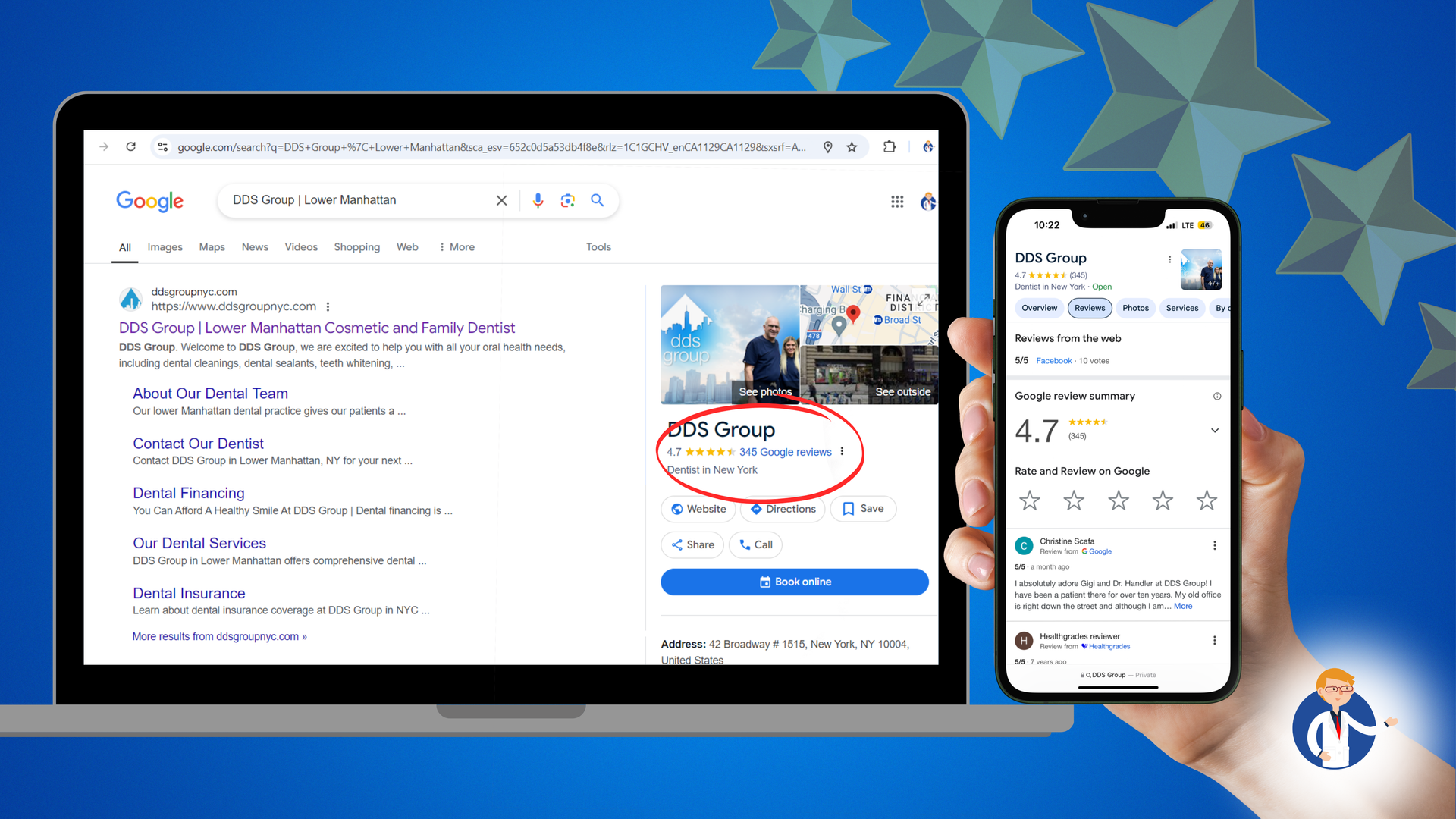
Task: Open the See outside street view thumbnail
Action: (869, 375)
